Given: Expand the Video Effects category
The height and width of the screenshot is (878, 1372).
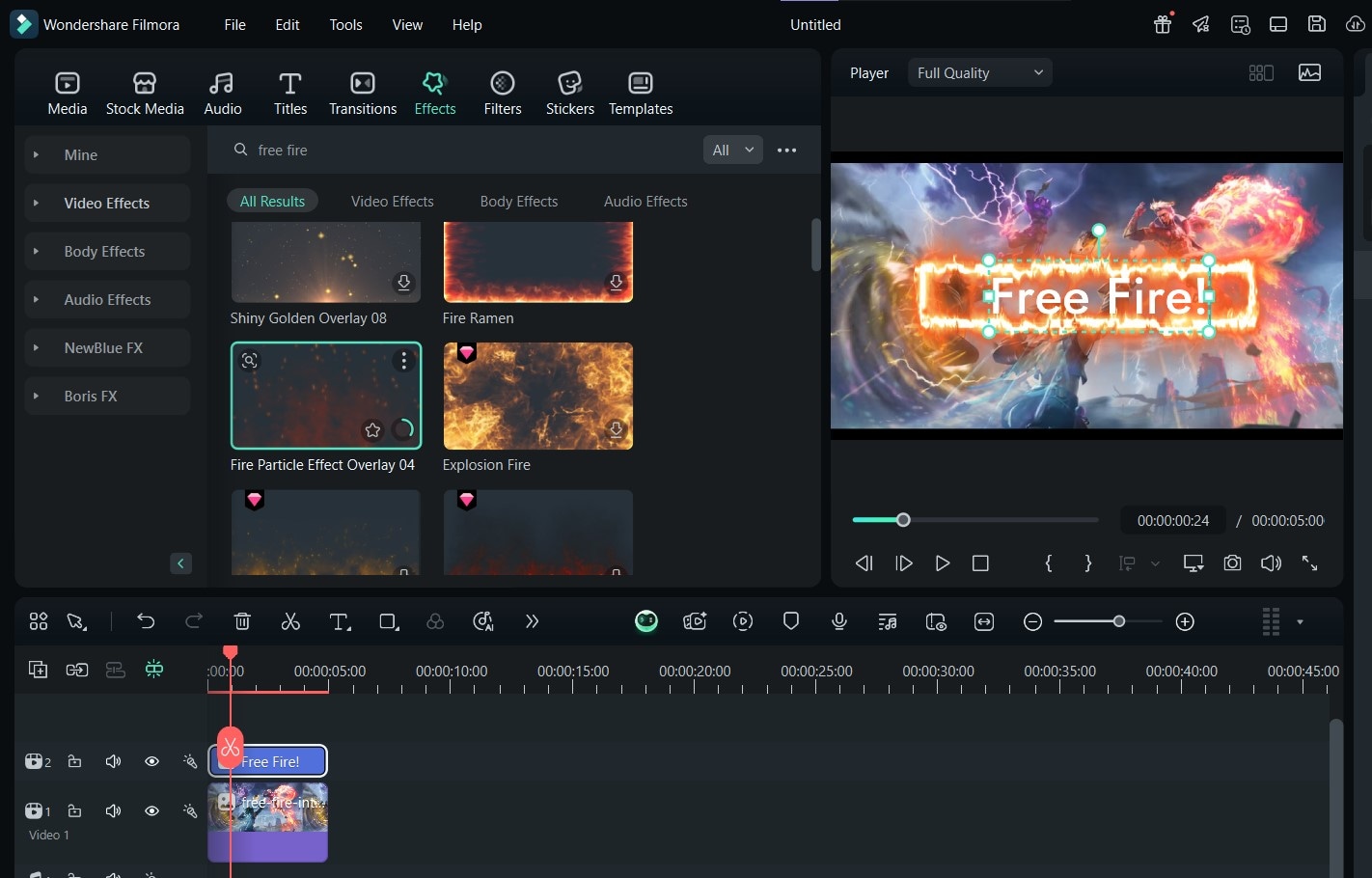Looking at the screenshot, I should 107,203.
